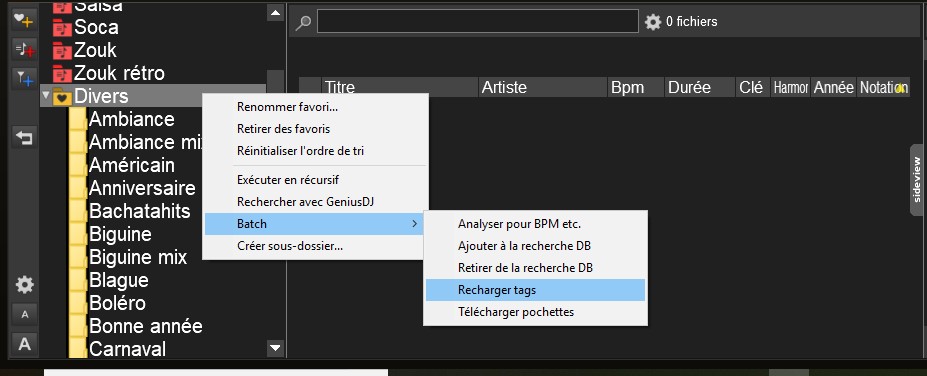The image size is (927, 376).
Task: Click the large A font size icon
Action: [24, 343]
